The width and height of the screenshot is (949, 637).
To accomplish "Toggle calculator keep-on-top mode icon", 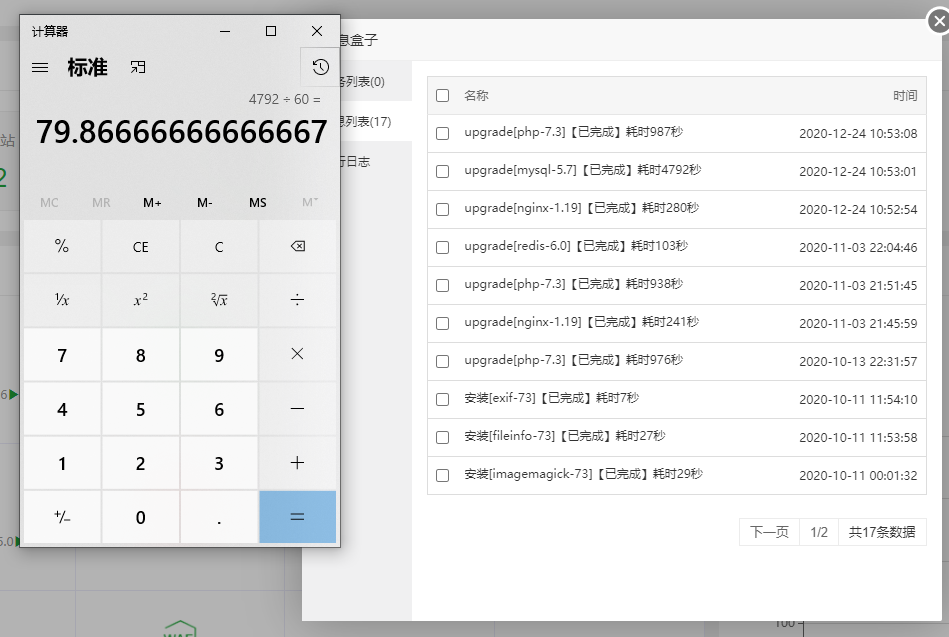I will pos(138,67).
